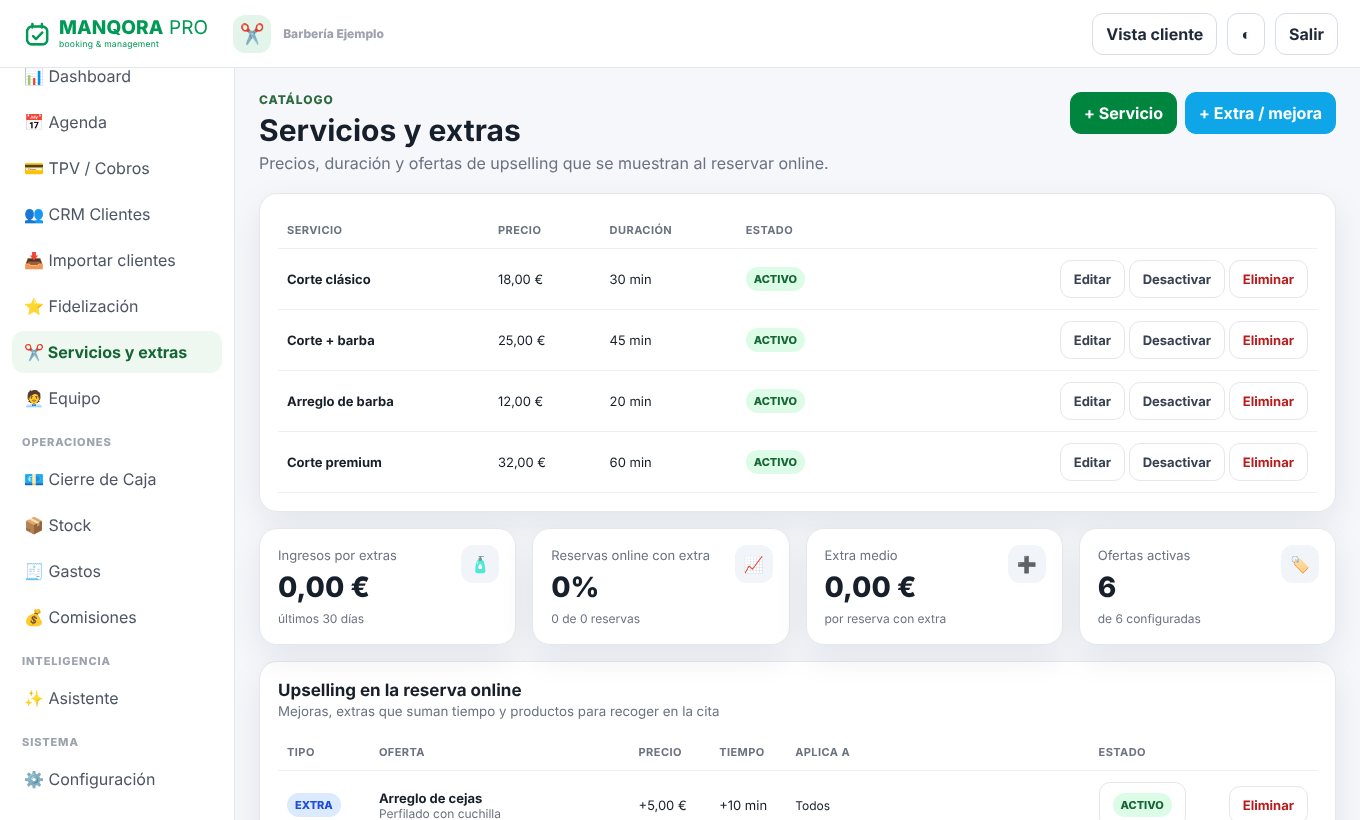1360x820 pixels.
Task: Open Agenda in the sidebar
Action: [117, 122]
